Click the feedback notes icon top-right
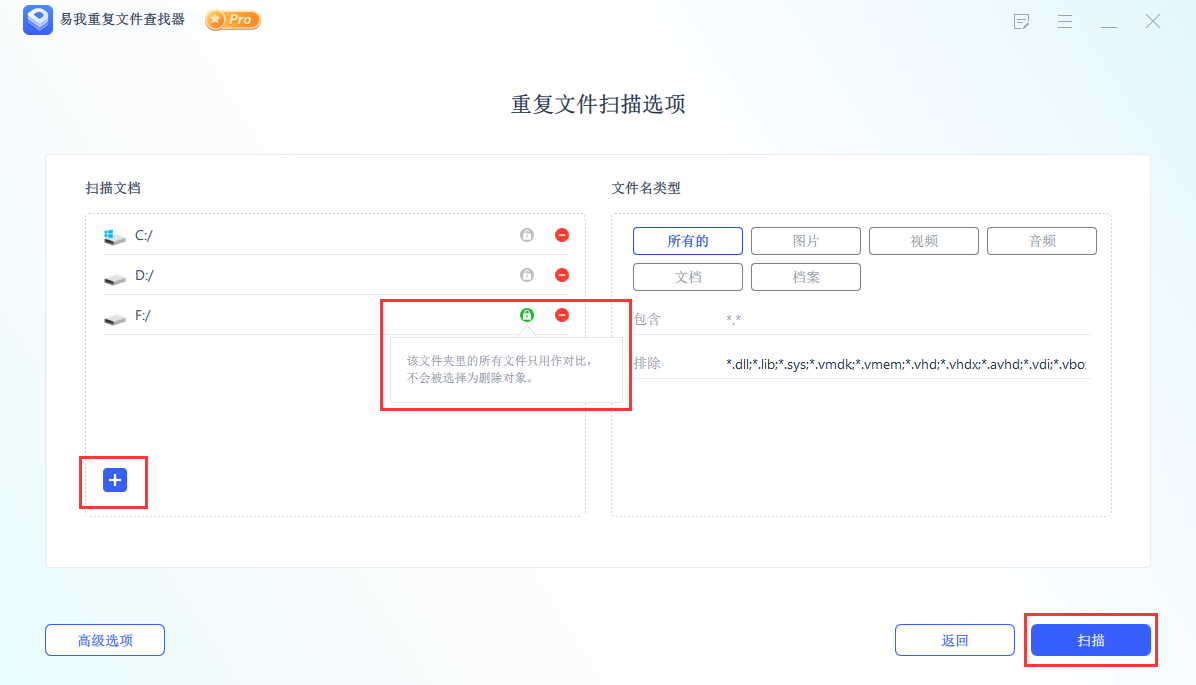 tap(1021, 21)
